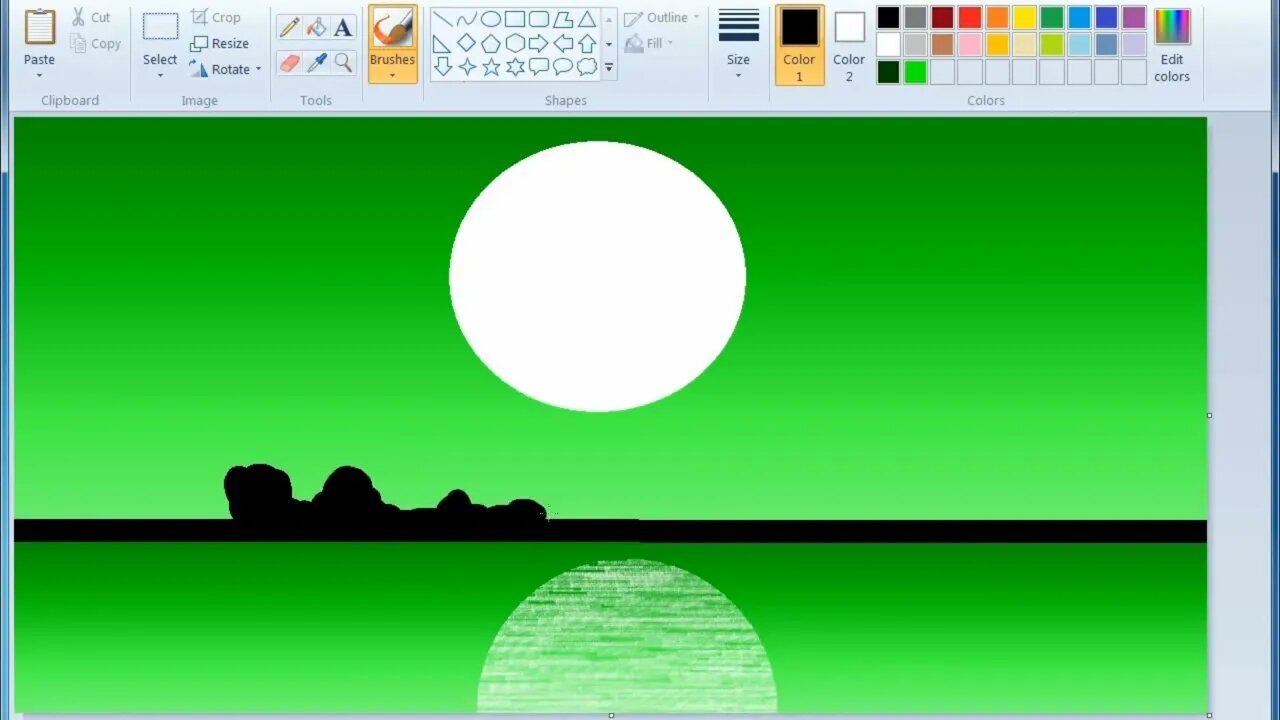
Task: Select the Eraser tool
Action: (x=290, y=63)
